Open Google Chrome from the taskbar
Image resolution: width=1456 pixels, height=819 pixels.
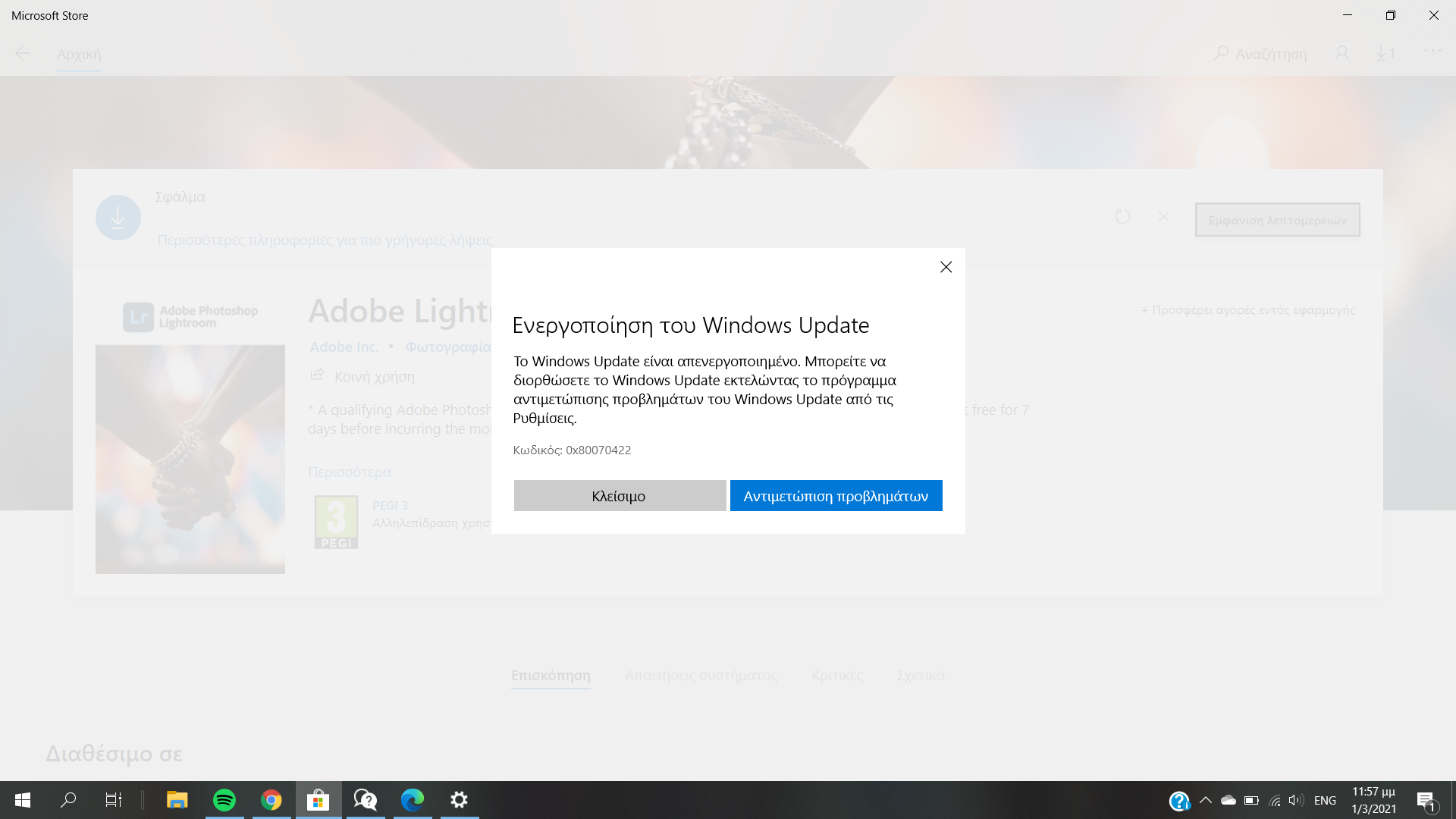[271, 800]
